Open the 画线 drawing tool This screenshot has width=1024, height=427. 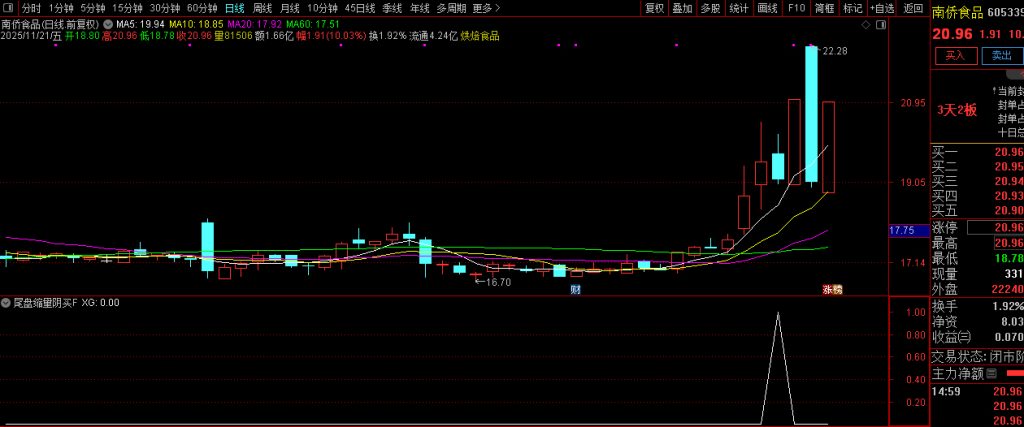767,8
